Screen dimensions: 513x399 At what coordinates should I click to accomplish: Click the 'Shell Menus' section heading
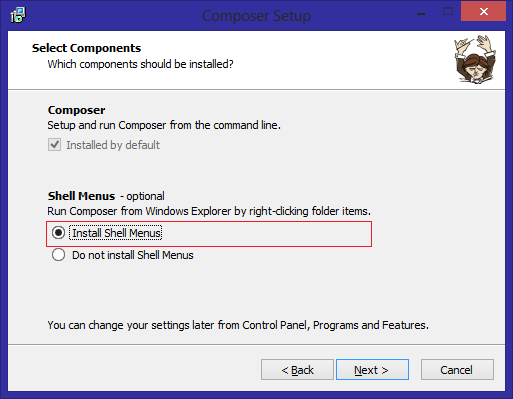[x=81, y=196]
